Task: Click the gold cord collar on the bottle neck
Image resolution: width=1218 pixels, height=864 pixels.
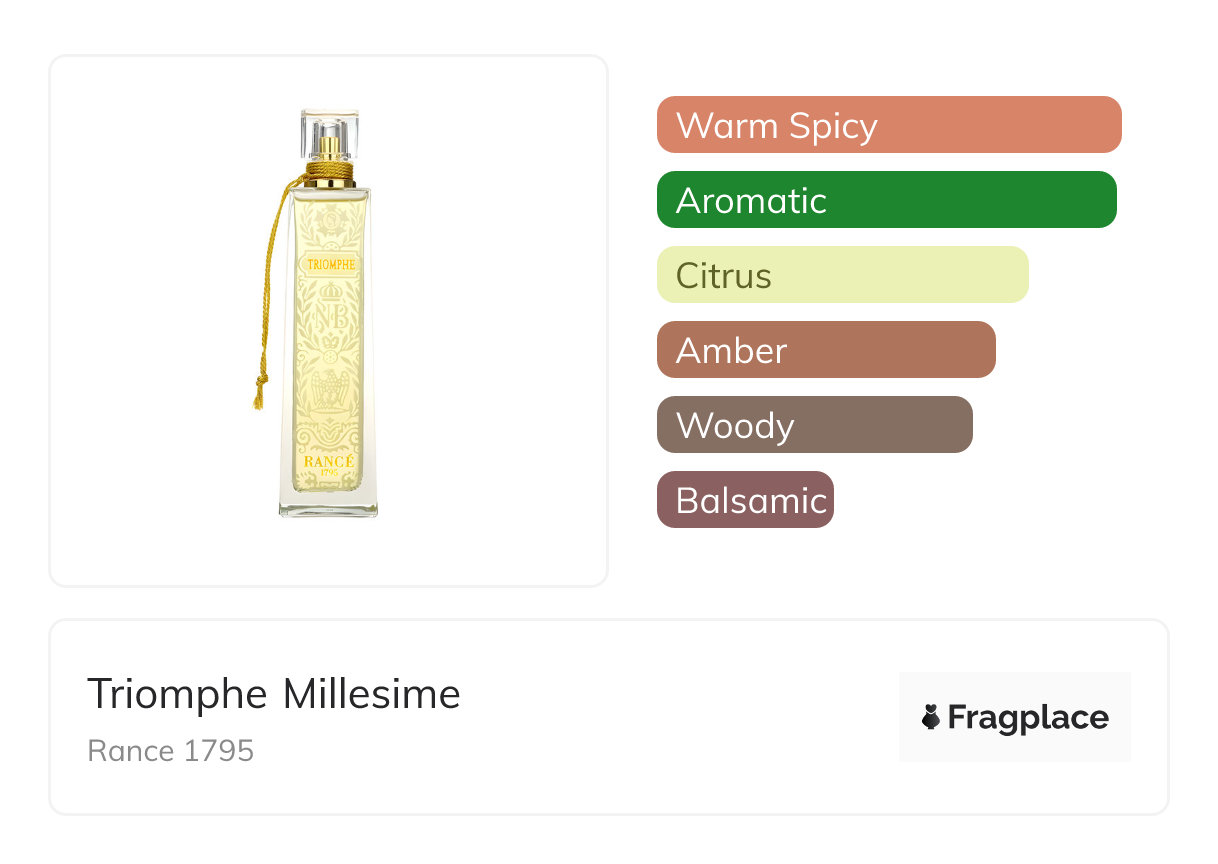Action: [329, 172]
